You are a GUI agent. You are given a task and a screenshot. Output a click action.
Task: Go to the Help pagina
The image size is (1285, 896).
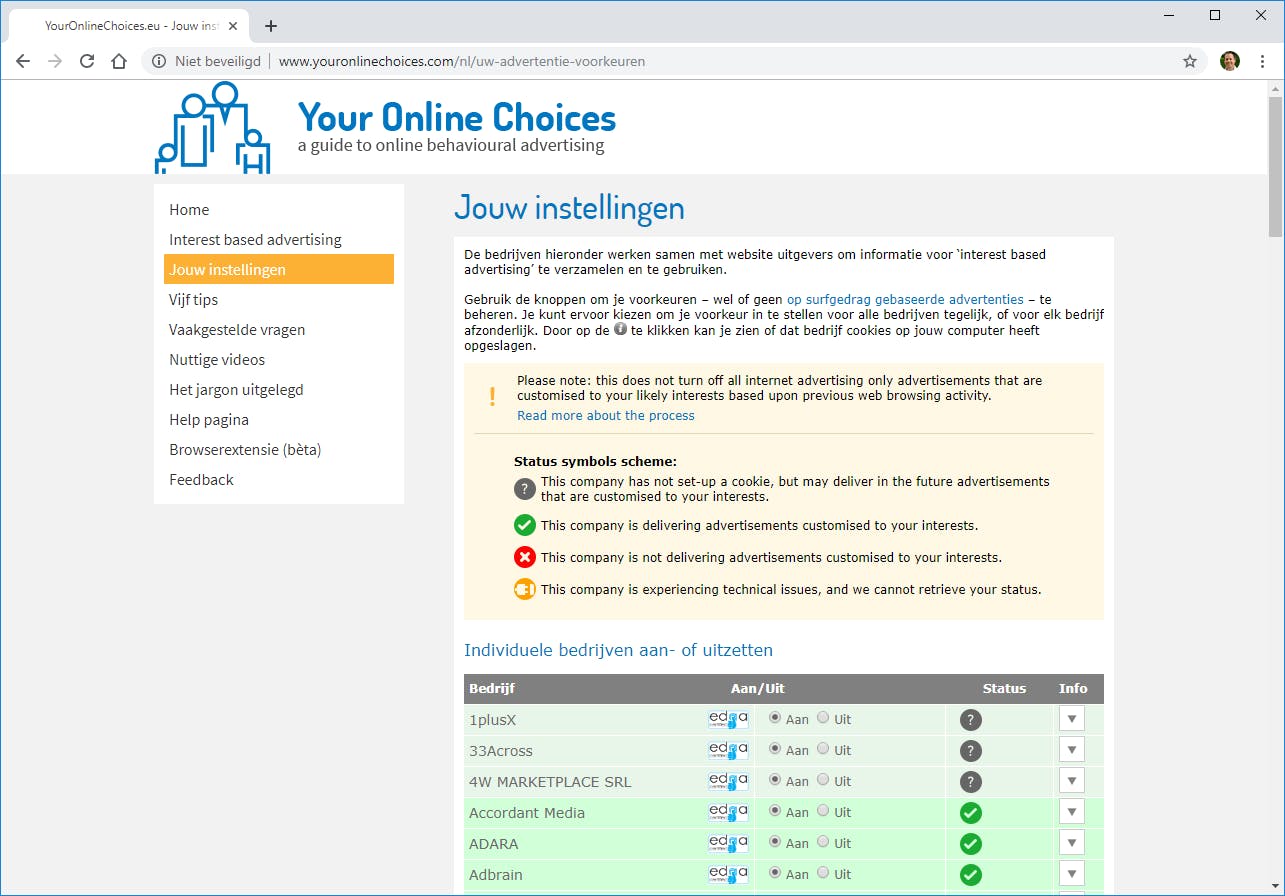(x=279, y=420)
